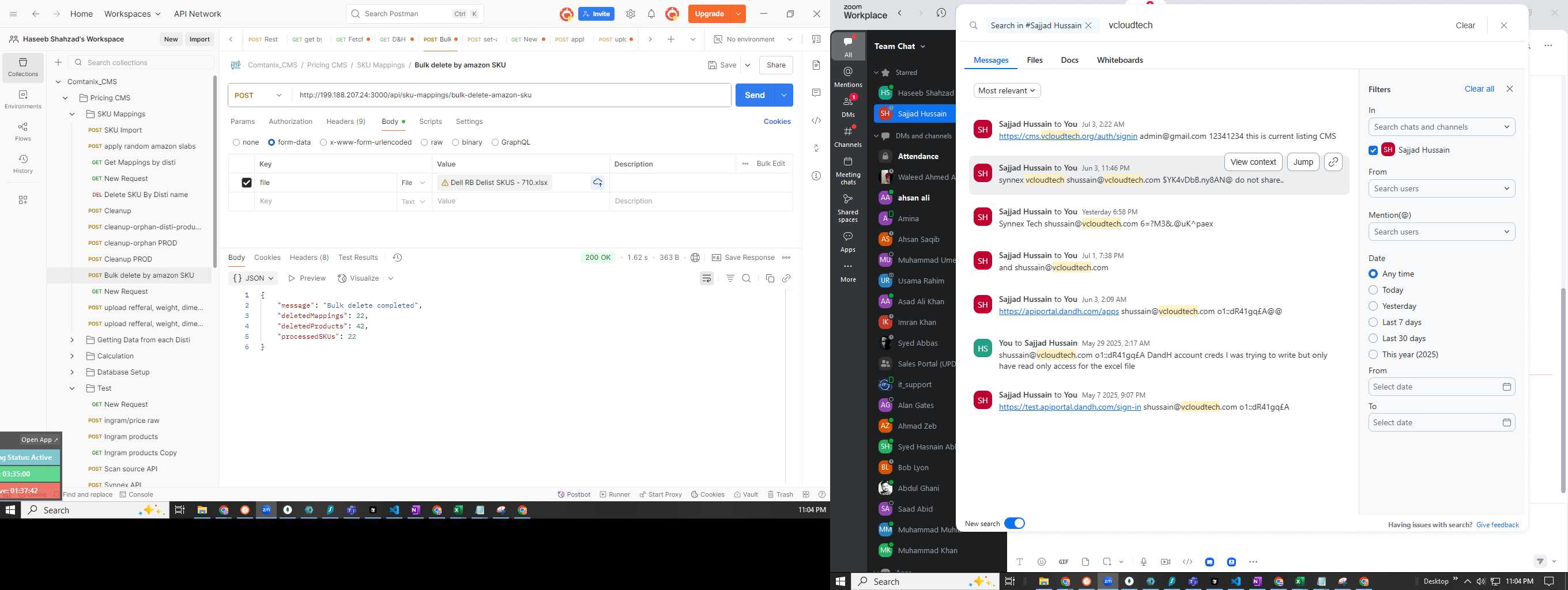This screenshot has width=1568, height=590.
Task: Click the Search collections field
Action: 142,63
